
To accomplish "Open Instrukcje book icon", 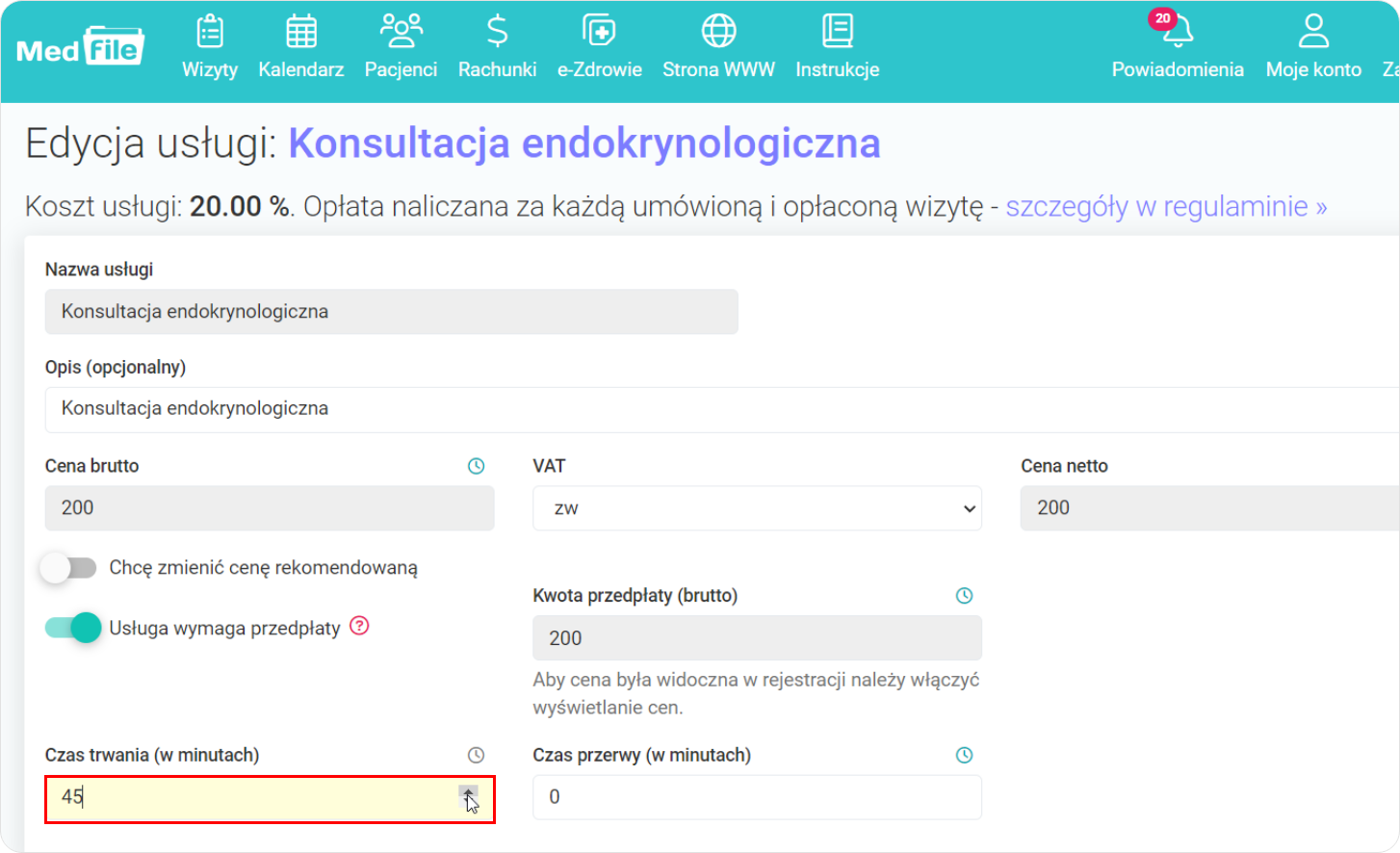I will click(838, 31).
